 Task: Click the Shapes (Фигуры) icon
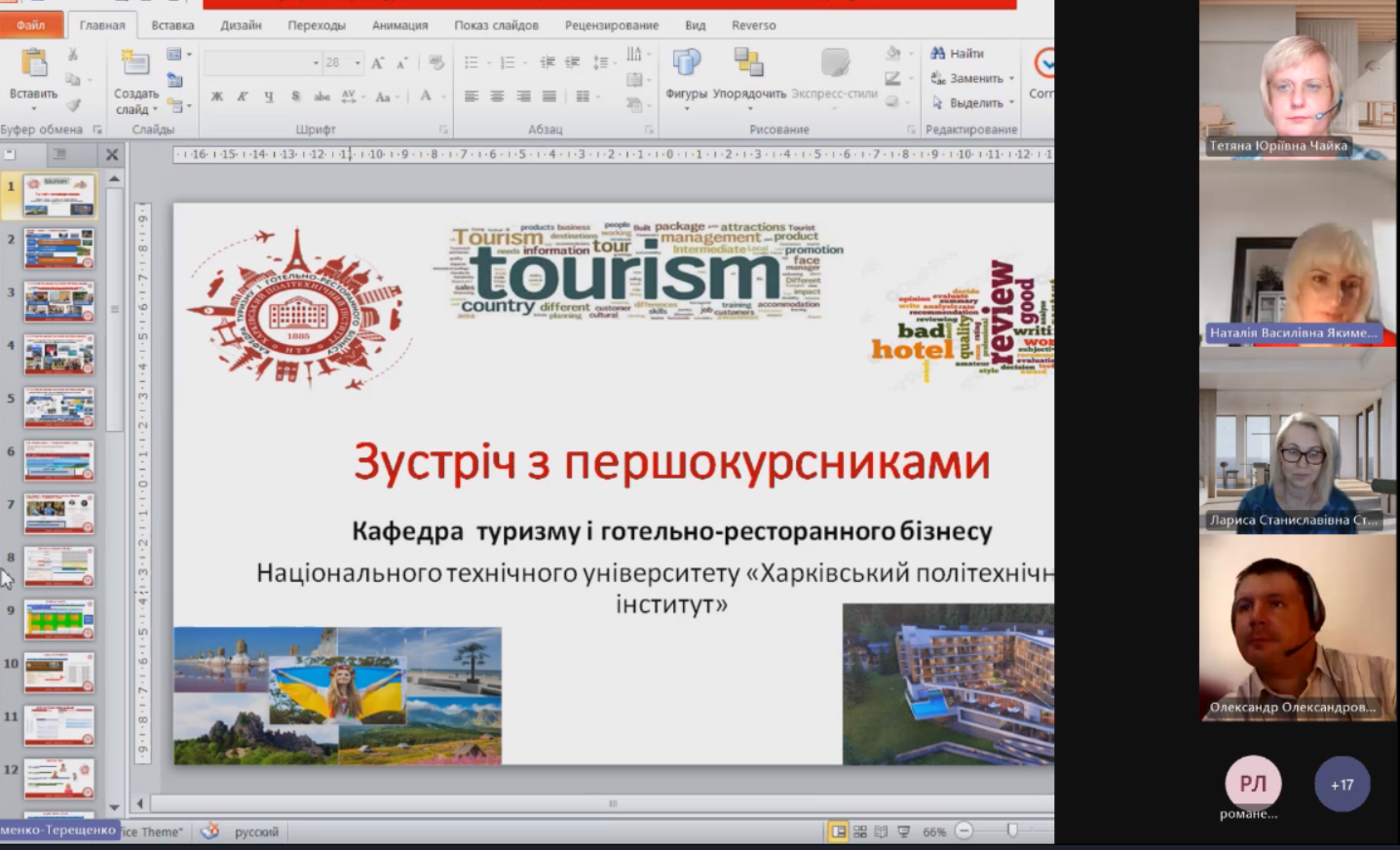click(686, 63)
